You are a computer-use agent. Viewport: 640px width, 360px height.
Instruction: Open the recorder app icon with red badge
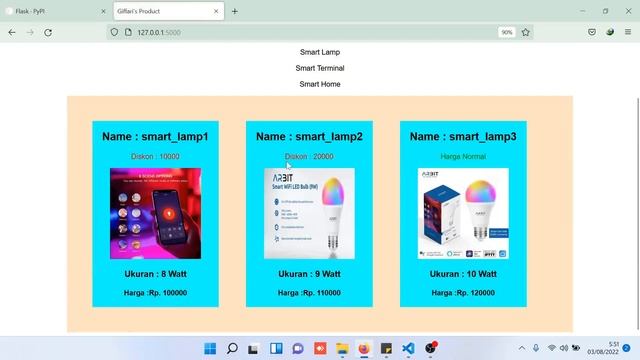pos(431,348)
